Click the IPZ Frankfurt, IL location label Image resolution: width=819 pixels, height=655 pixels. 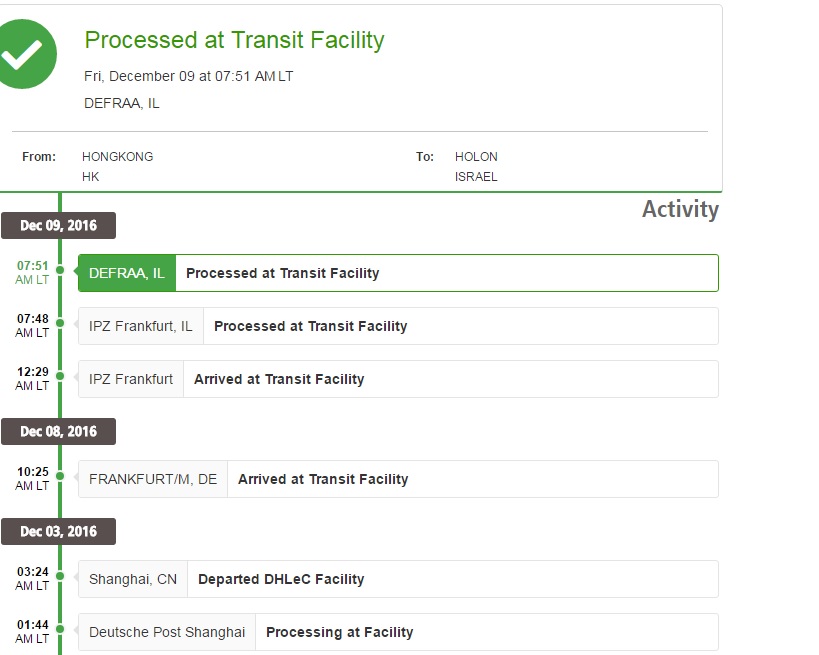point(141,326)
